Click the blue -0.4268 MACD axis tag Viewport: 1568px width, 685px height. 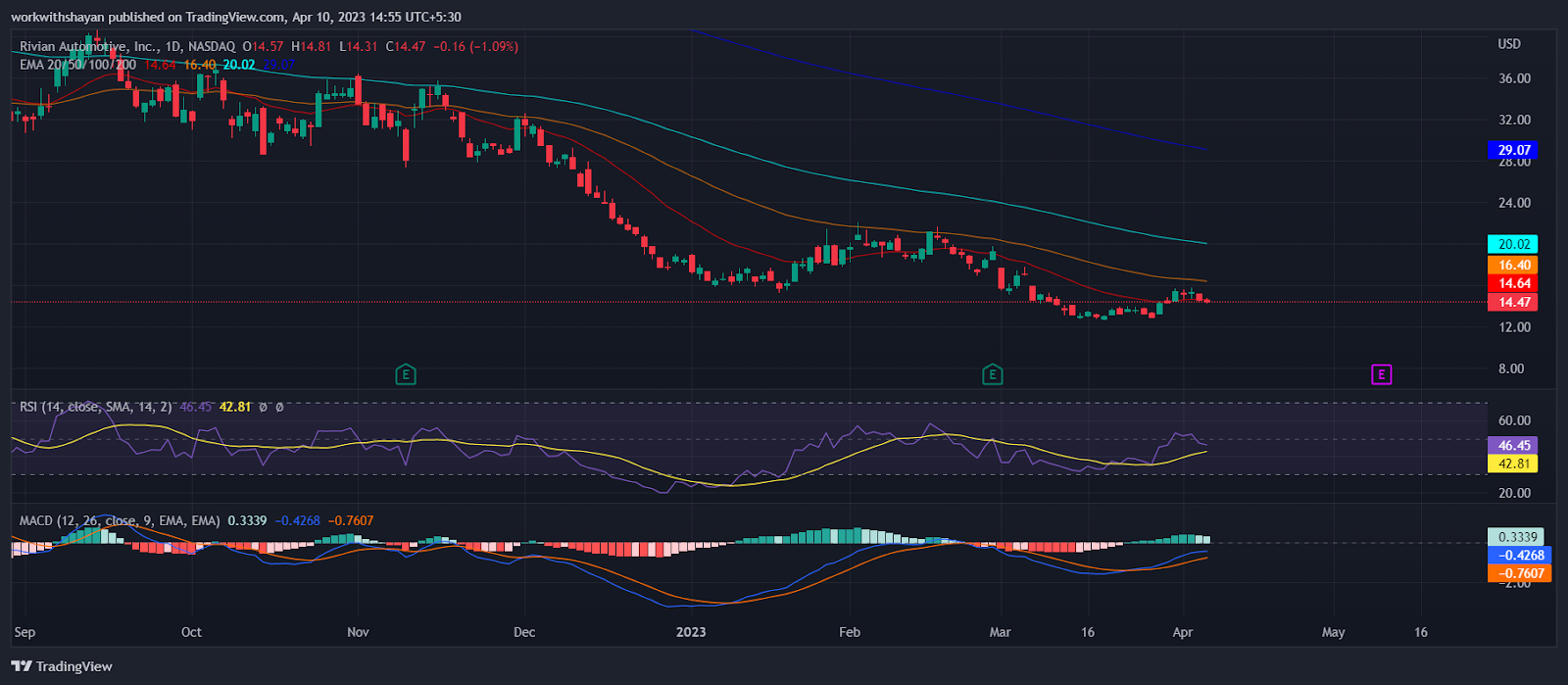(x=1519, y=555)
